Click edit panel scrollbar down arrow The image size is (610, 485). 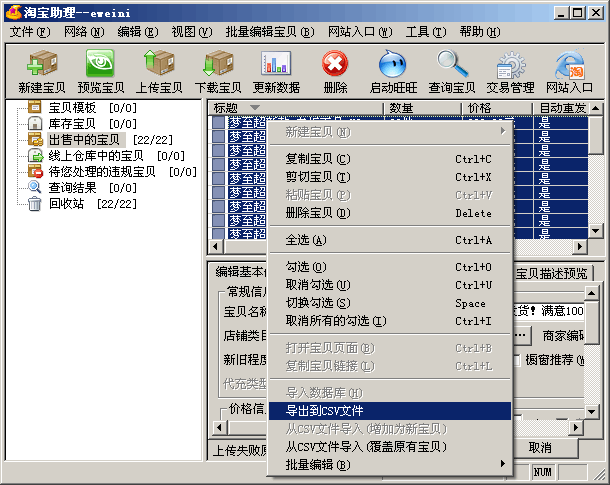[591, 411]
